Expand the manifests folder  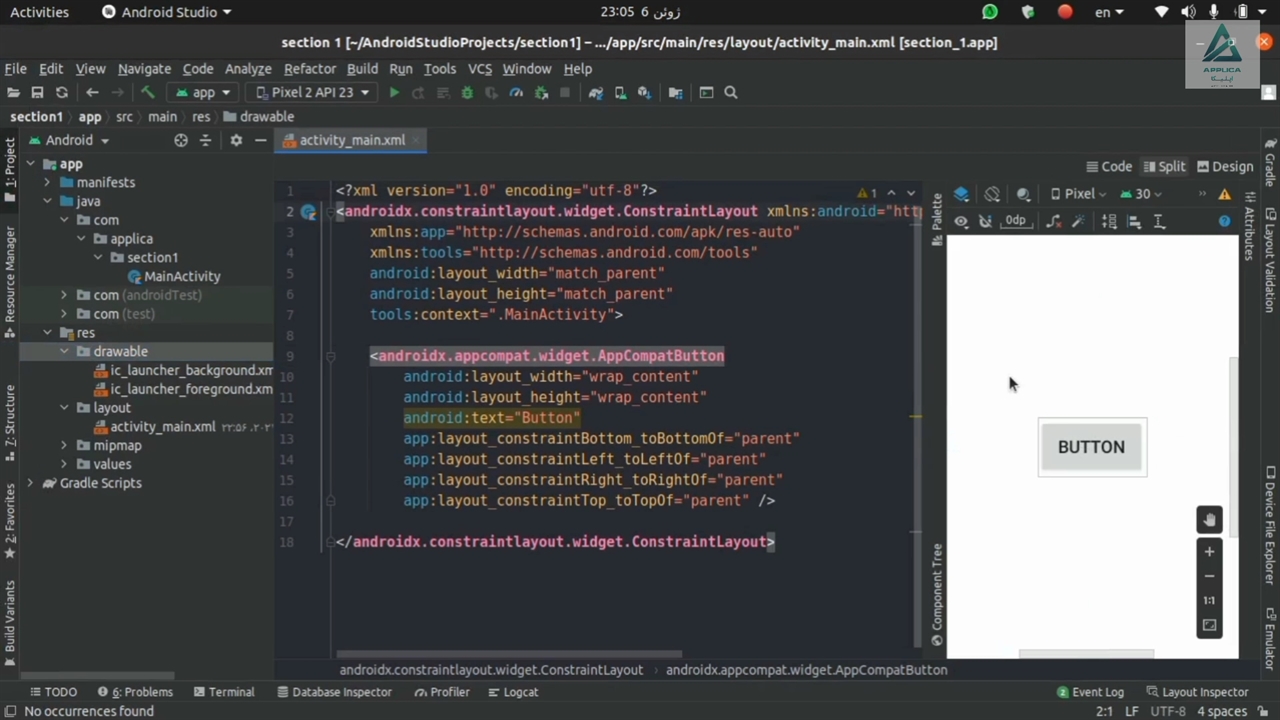[x=47, y=183]
